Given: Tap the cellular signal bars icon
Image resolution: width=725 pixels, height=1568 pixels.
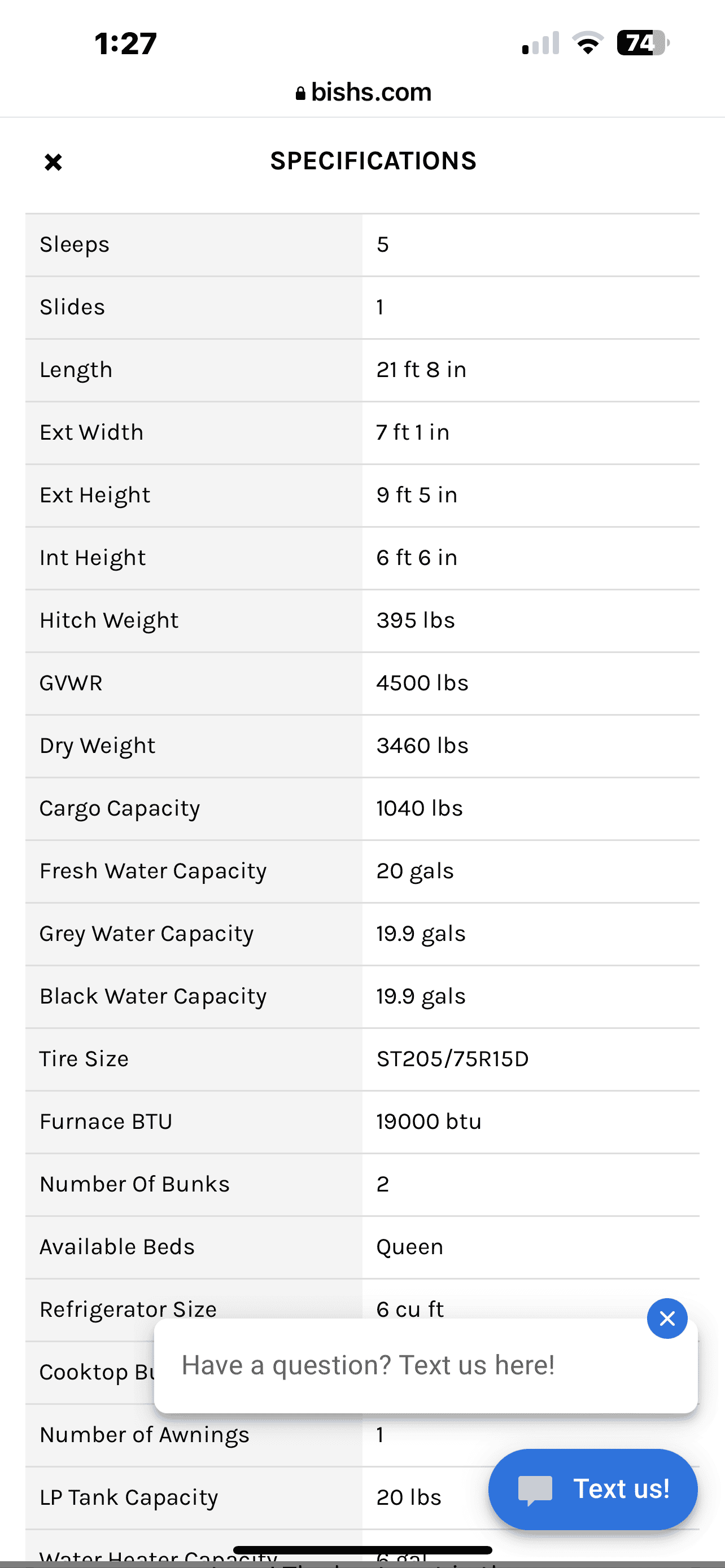Looking at the screenshot, I should tap(540, 43).
